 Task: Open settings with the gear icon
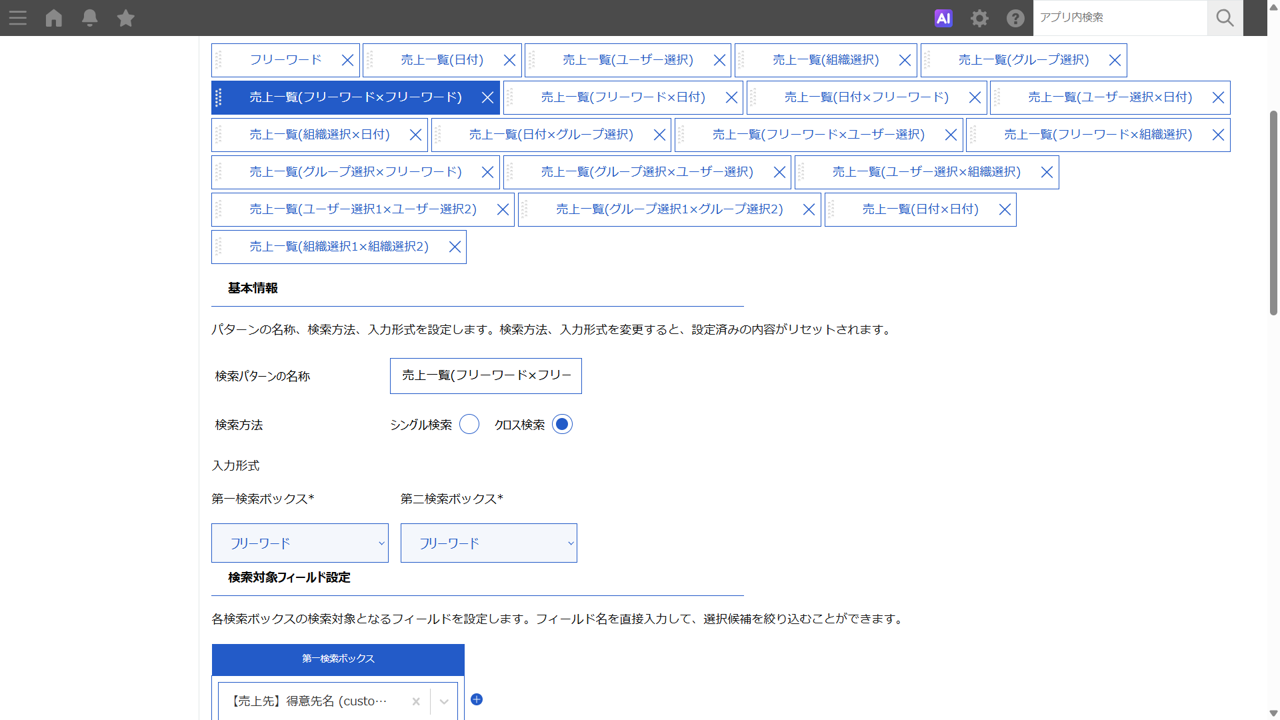point(979,18)
